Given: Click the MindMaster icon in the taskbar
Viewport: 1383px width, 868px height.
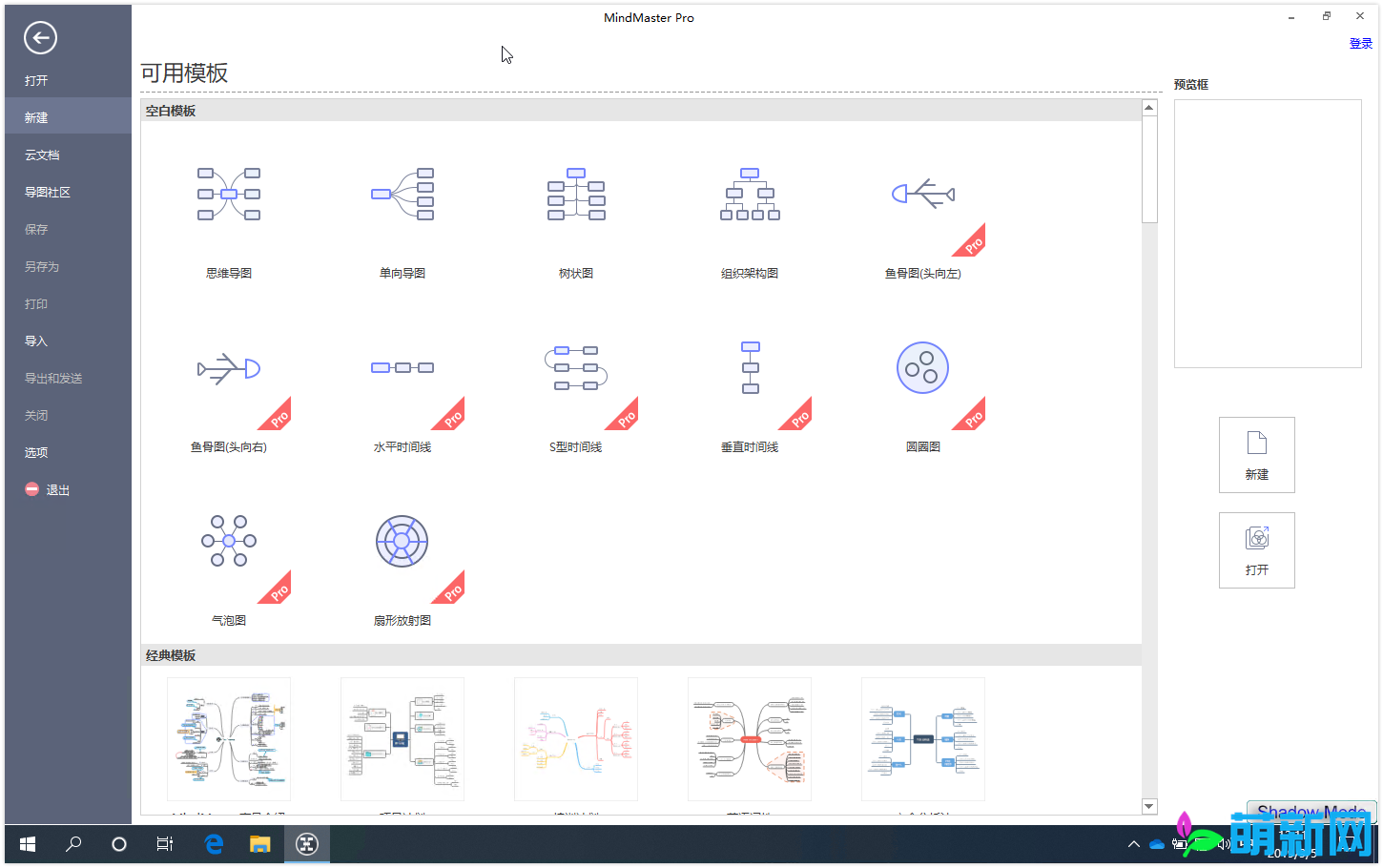Looking at the screenshot, I should (306, 844).
